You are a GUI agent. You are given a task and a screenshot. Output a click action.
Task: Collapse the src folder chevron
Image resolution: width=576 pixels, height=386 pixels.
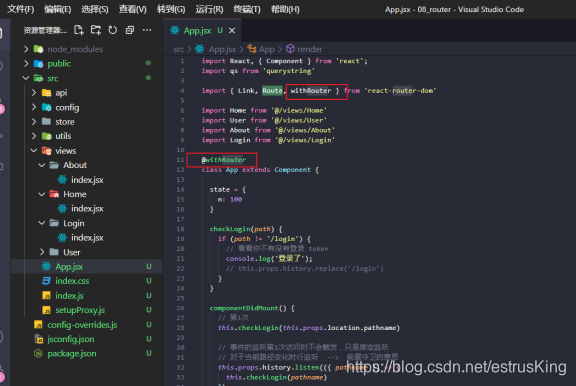tap(26, 78)
